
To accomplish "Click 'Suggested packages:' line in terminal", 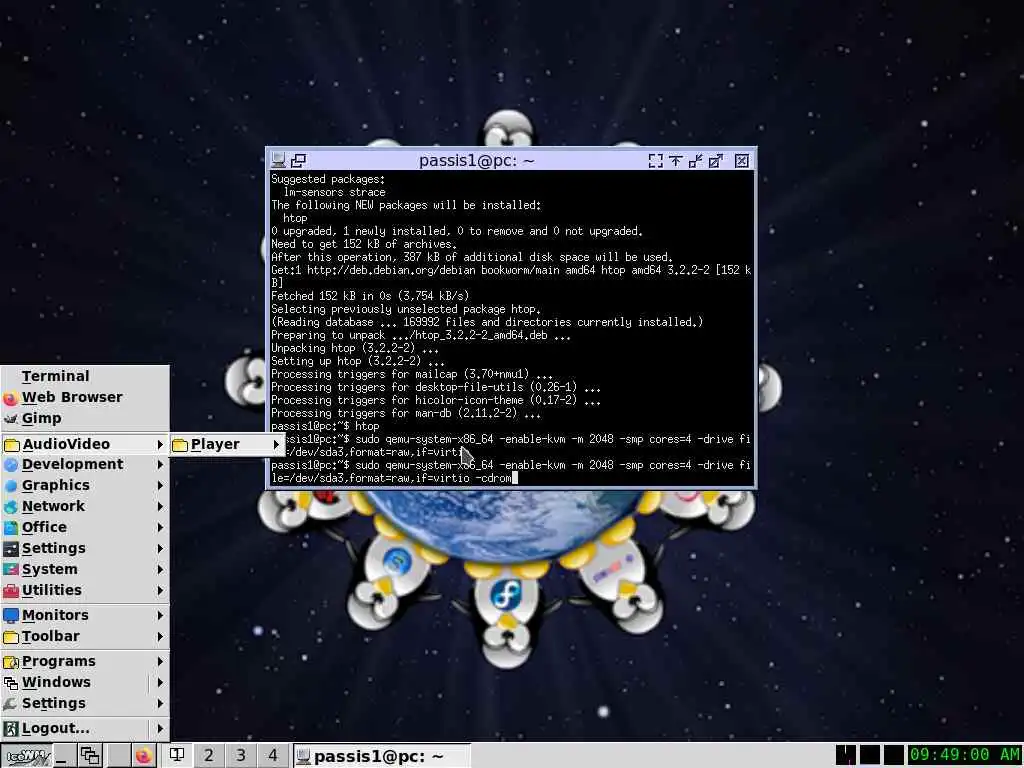I will pyautogui.click(x=328, y=179).
